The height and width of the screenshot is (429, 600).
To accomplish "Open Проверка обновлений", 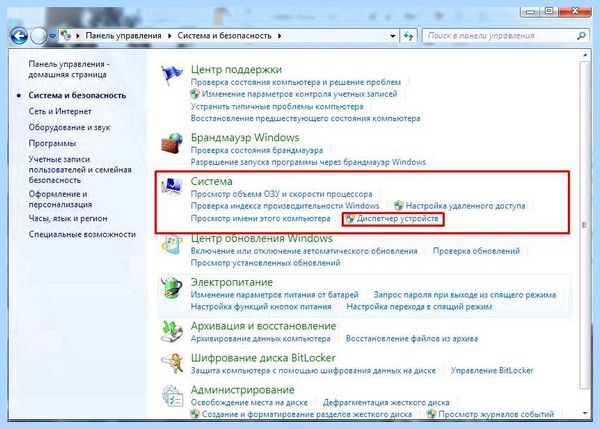I will 476,251.
